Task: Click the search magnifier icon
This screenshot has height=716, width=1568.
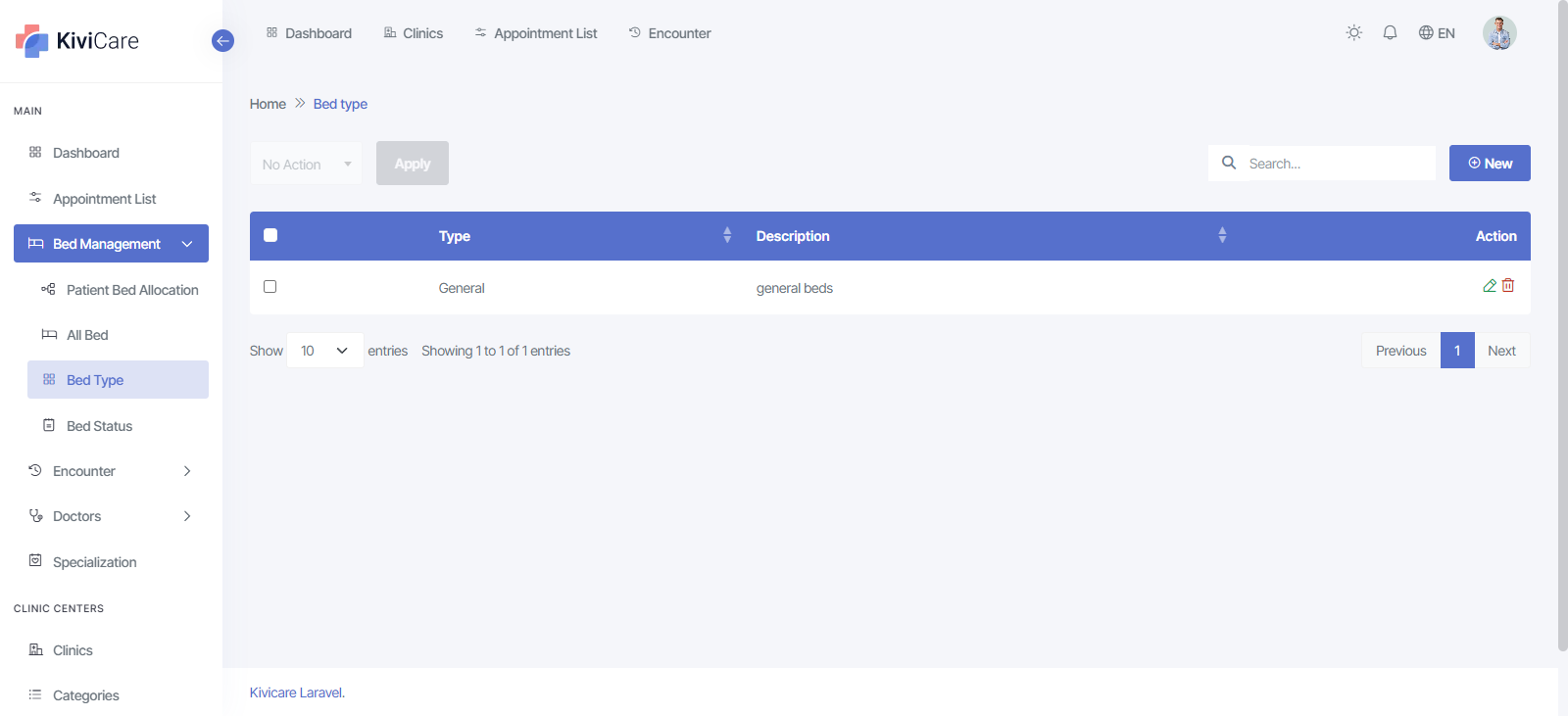Action: coord(1229,163)
